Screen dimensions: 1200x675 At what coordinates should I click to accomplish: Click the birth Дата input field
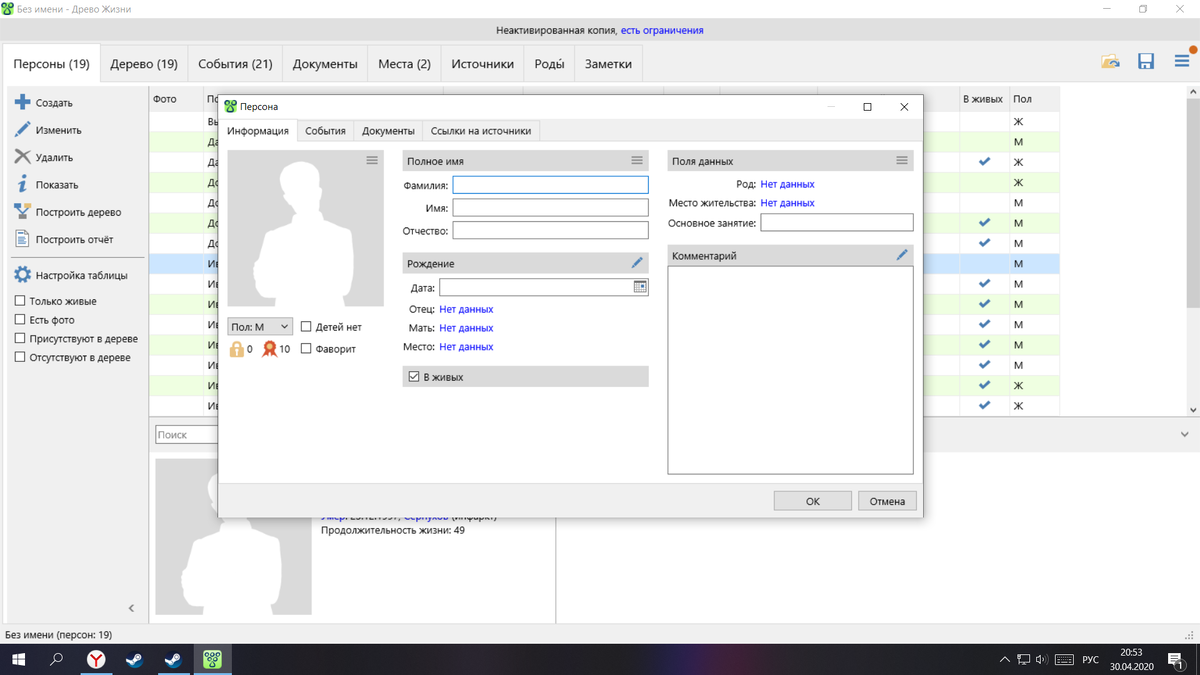tap(536, 287)
